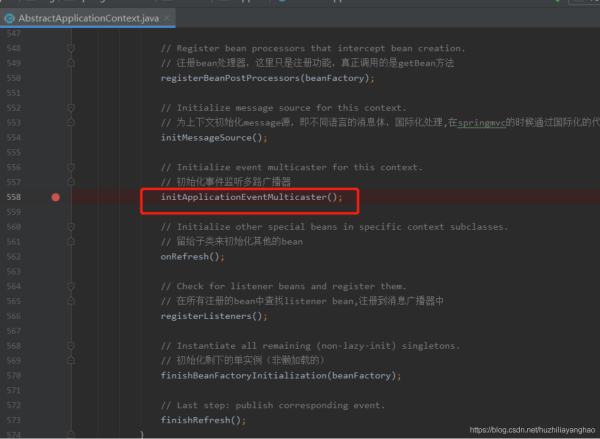Click fold marker at line 564

click(x=71, y=286)
